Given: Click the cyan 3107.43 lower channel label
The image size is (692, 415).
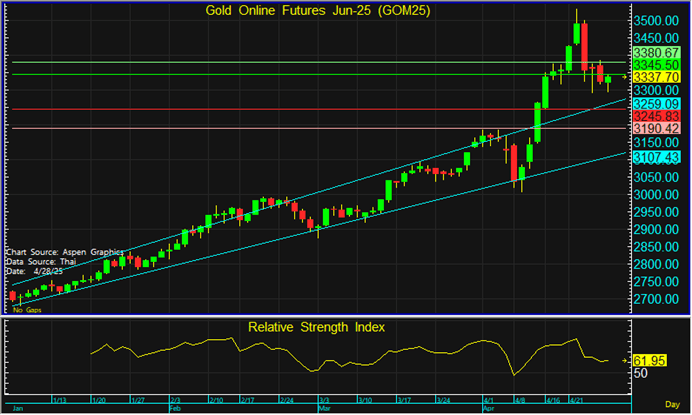Looking at the screenshot, I should coord(657,157).
